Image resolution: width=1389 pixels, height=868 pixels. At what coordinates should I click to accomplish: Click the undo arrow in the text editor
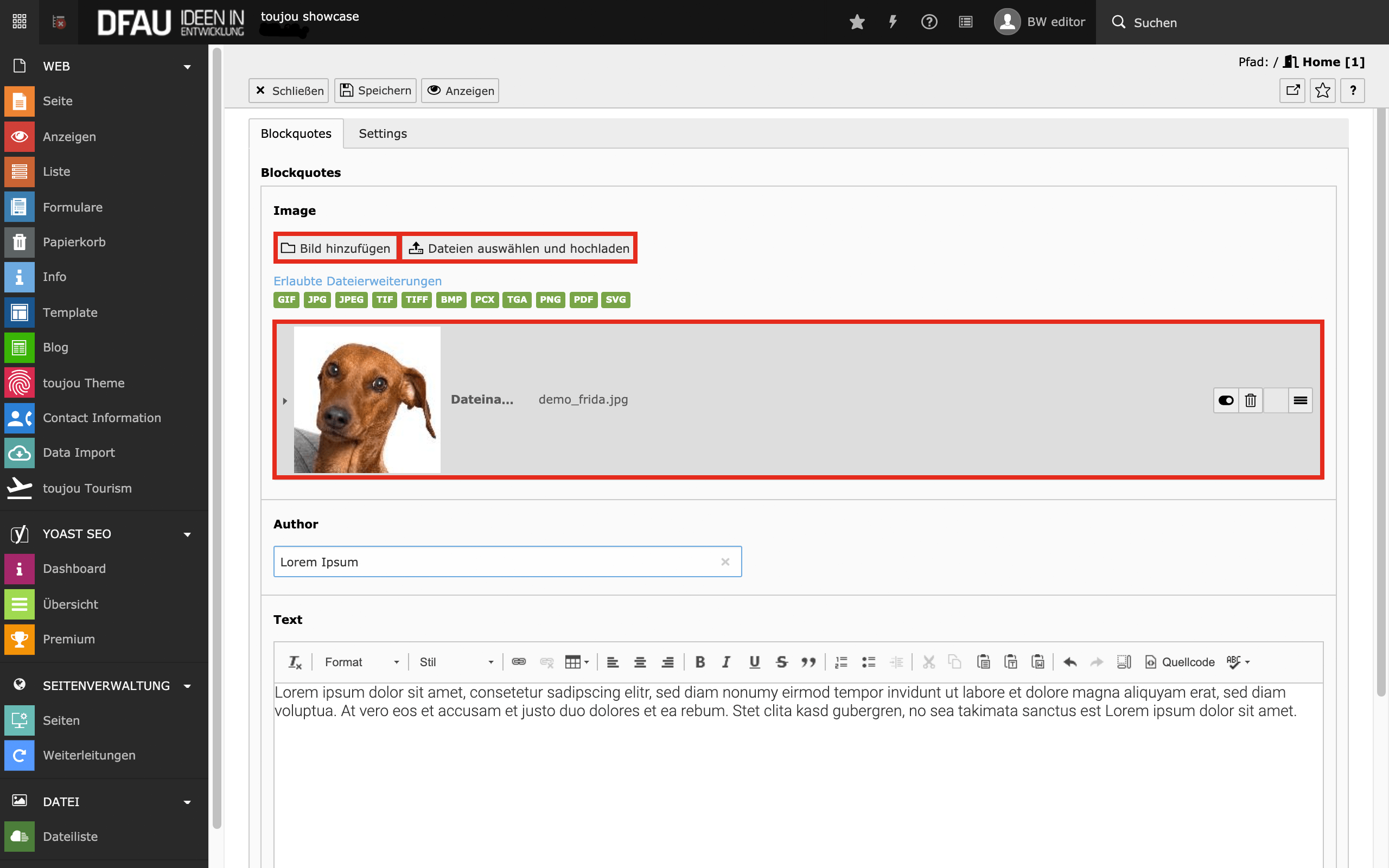coord(1069,662)
